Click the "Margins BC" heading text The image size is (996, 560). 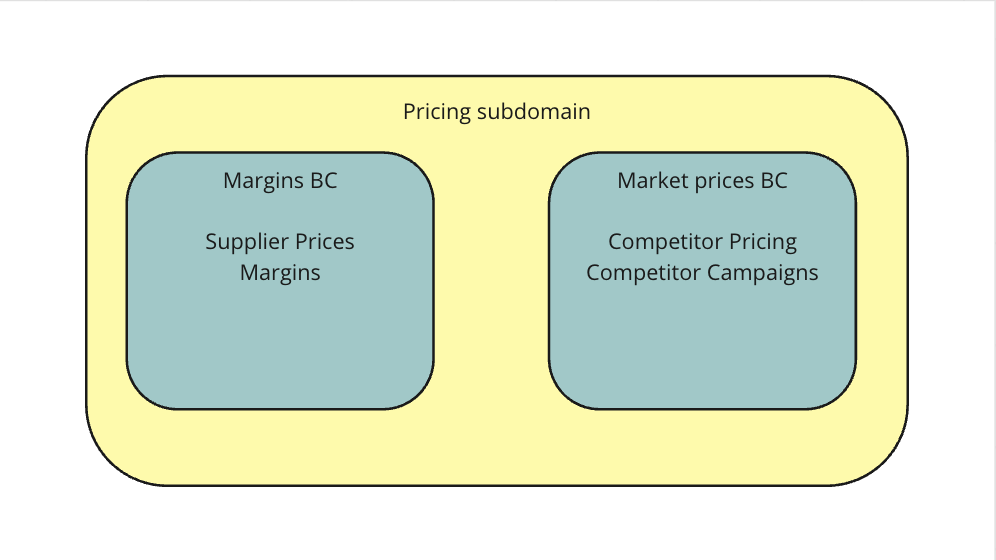tap(280, 181)
